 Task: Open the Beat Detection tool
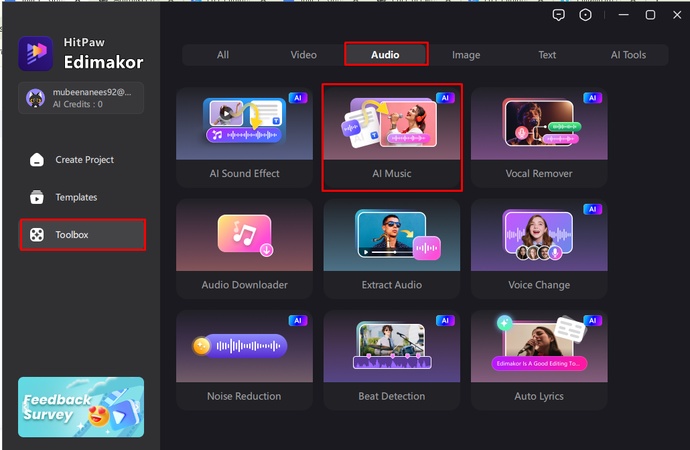coord(391,359)
